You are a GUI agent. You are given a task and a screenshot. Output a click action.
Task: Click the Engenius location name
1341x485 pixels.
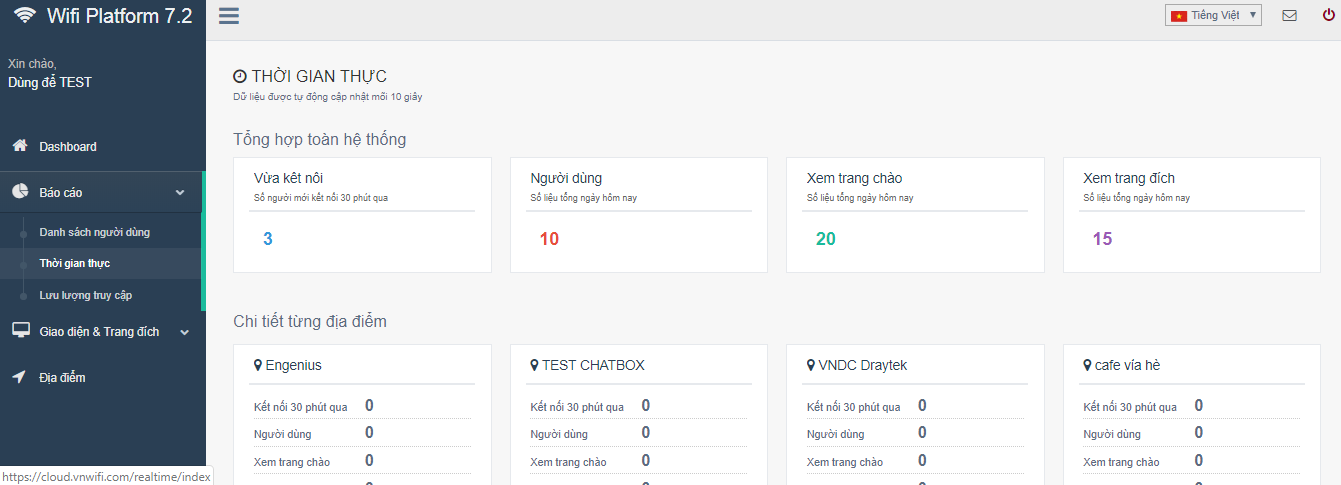tap(293, 365)
